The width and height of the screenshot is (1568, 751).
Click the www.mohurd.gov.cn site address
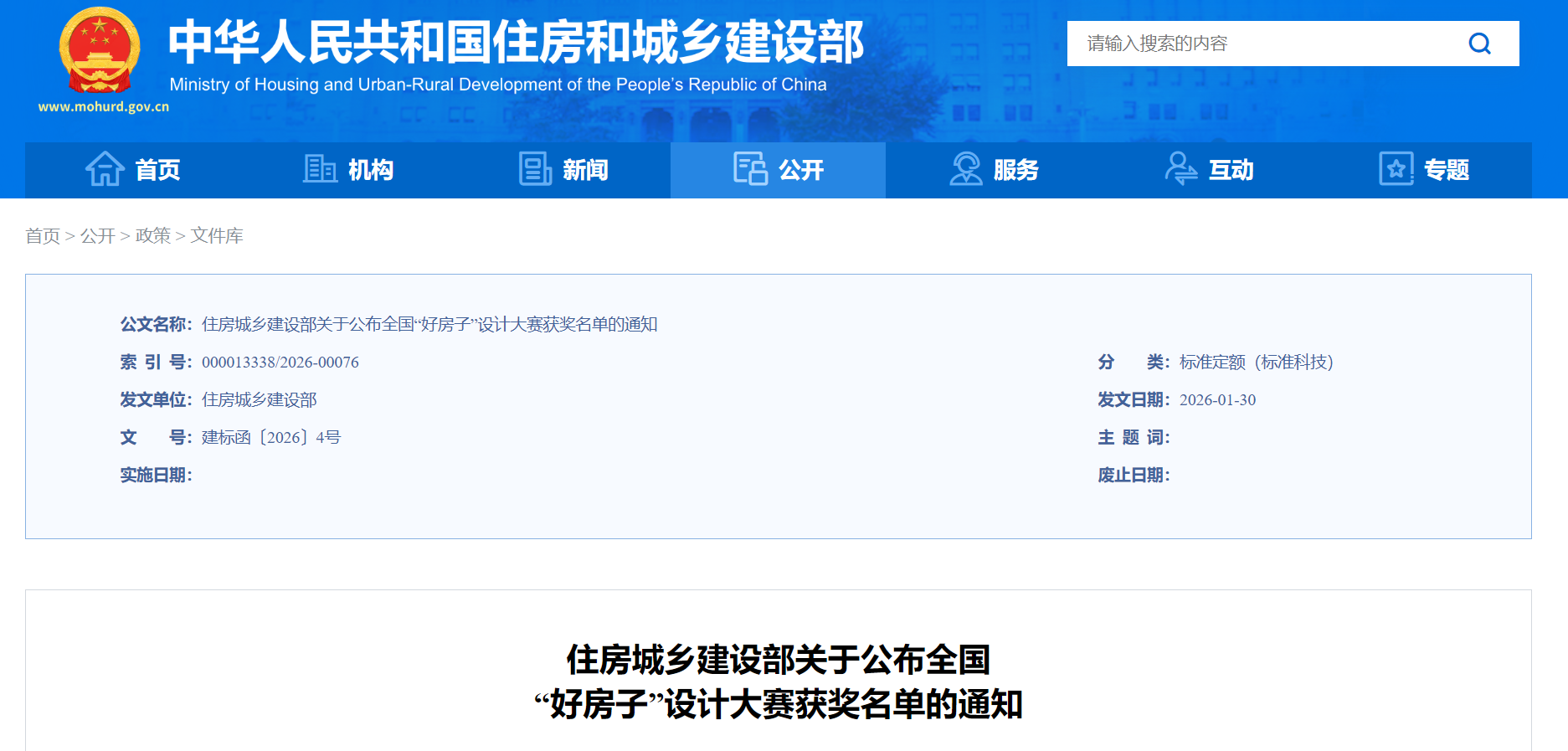pos(104,107)
